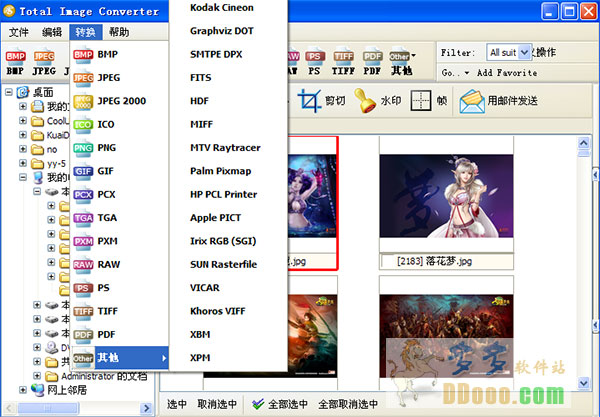Viewport: 600px width, 417px height.
Task: Click the 取消选中 button
Action: coord(217,404)
